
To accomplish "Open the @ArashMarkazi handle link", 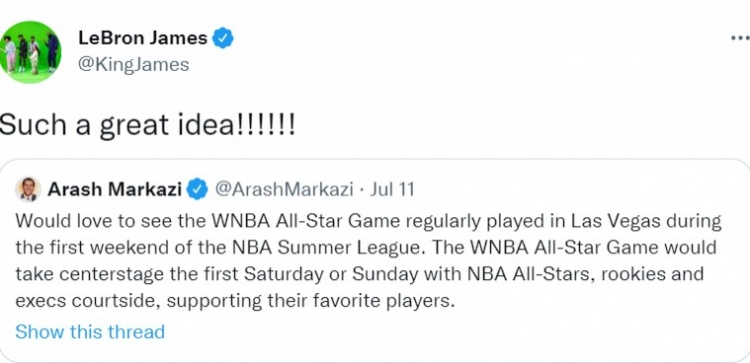I will [284, 190].
